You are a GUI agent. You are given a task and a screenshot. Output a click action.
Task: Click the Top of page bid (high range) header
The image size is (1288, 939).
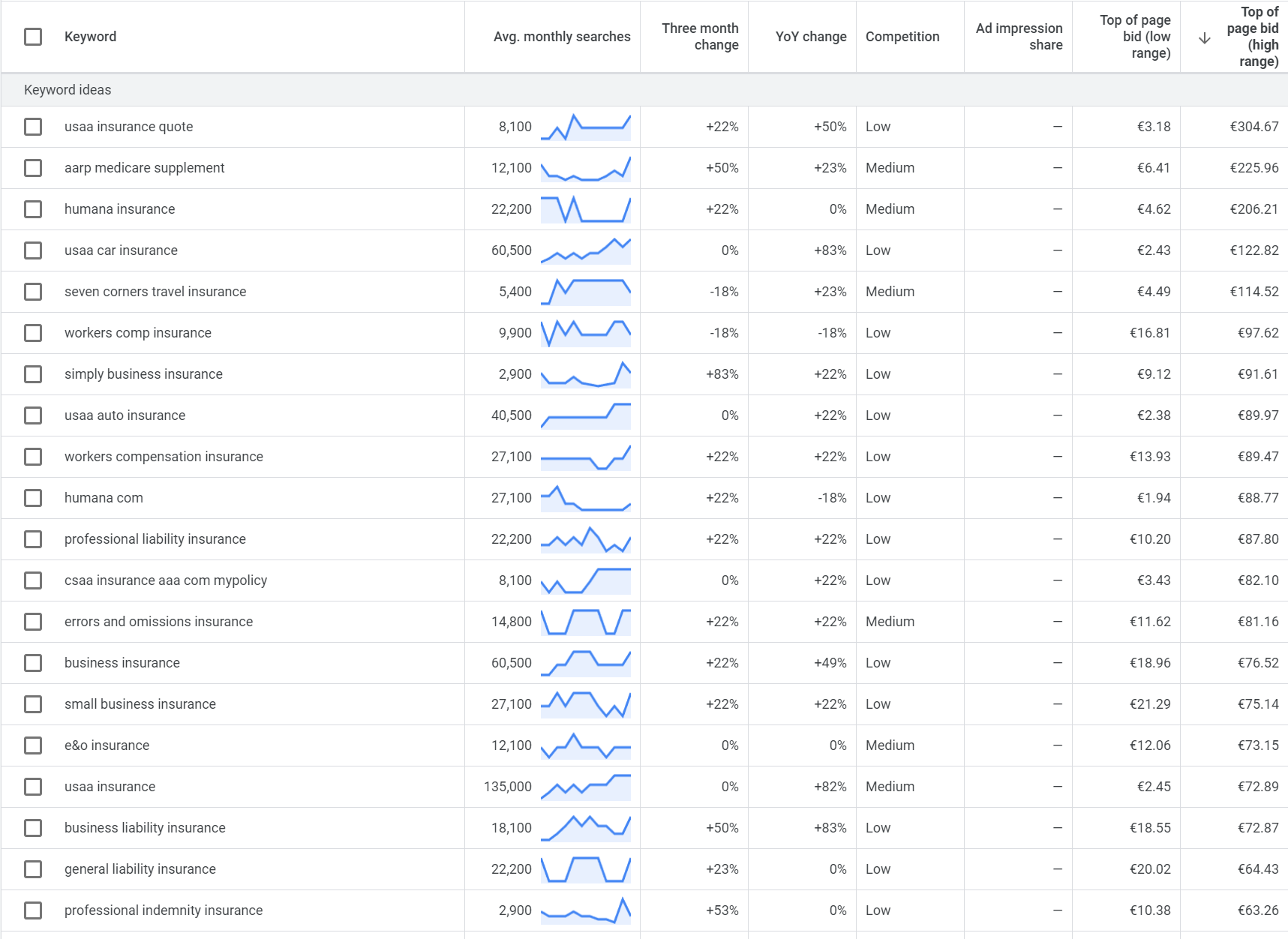coord(1252,37)
